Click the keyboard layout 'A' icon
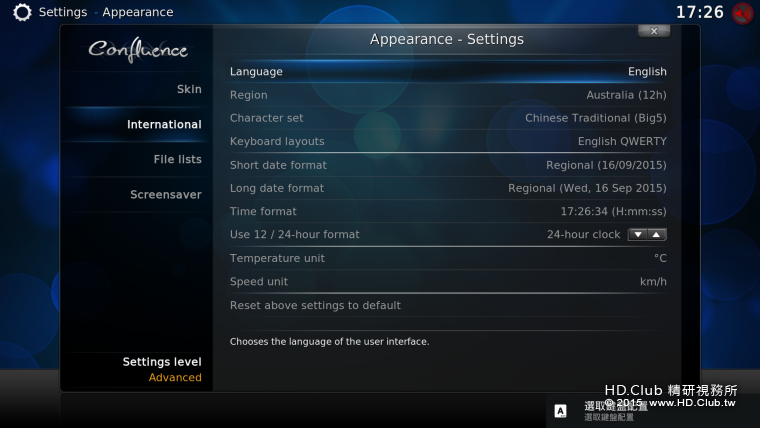760x428 pixels. [x=560, y=411]
